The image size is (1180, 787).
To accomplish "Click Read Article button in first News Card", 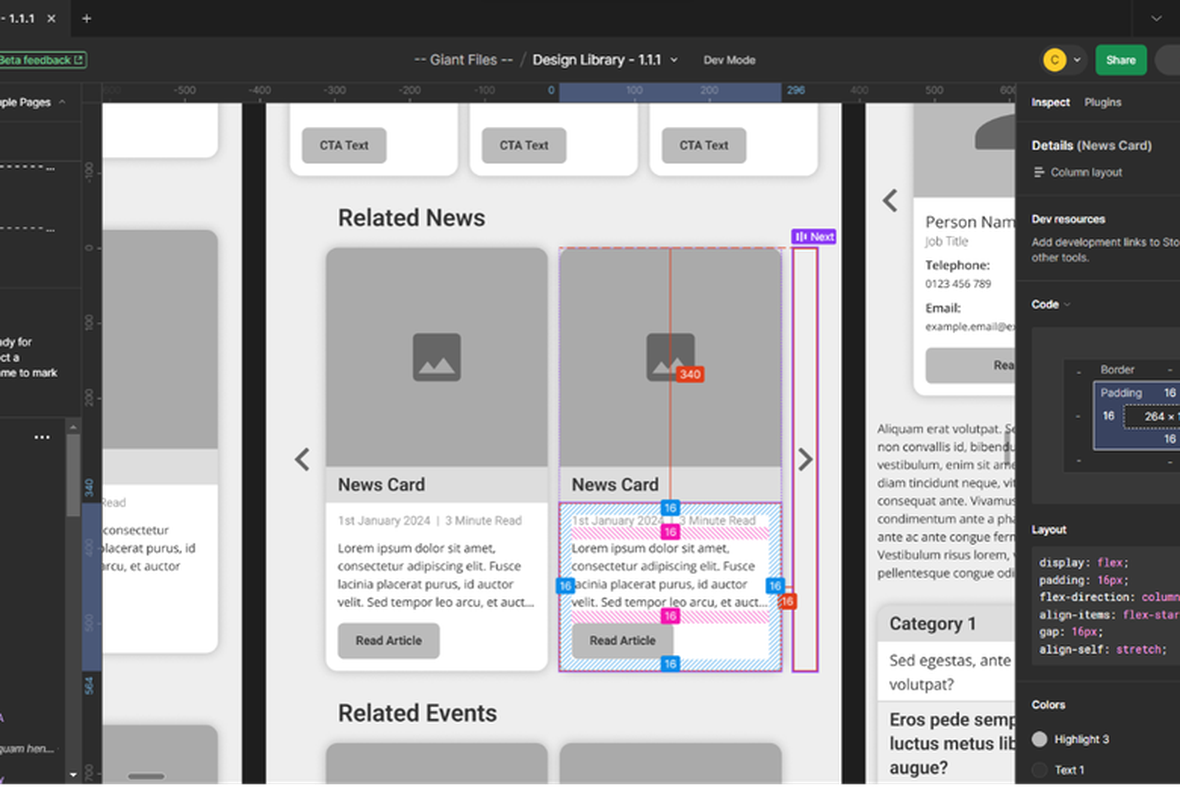I will pos(388,641).
